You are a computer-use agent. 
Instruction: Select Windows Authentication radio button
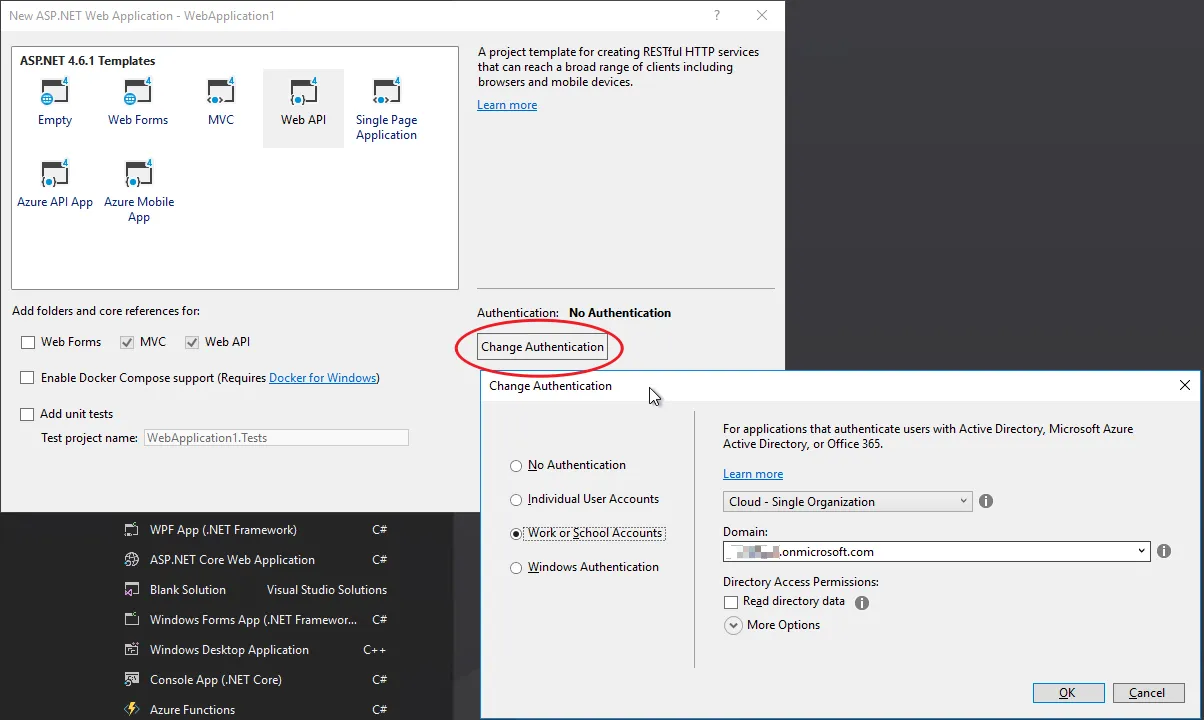pyautogui.click(x=516, y=568)
